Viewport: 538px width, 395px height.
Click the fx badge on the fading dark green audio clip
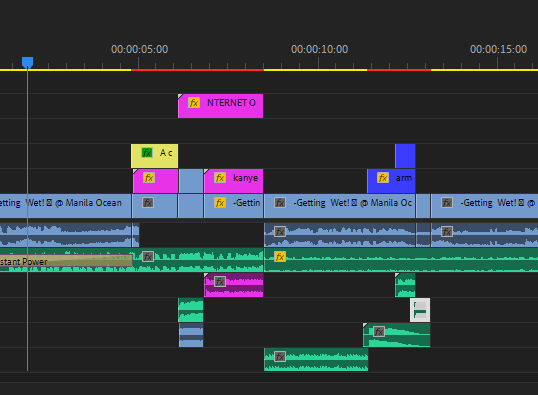point(379,332)
